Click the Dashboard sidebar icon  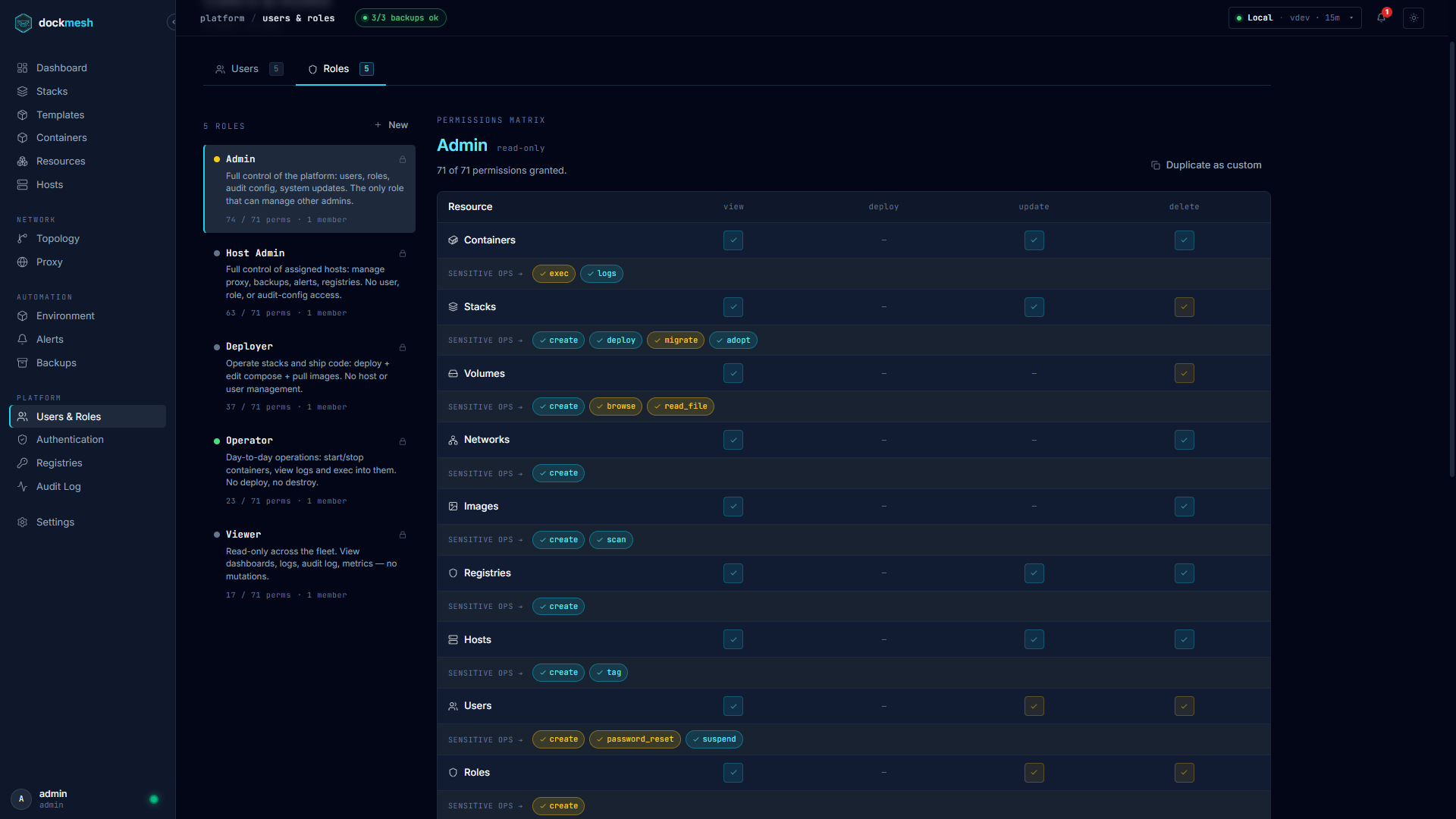pos(23,67)
